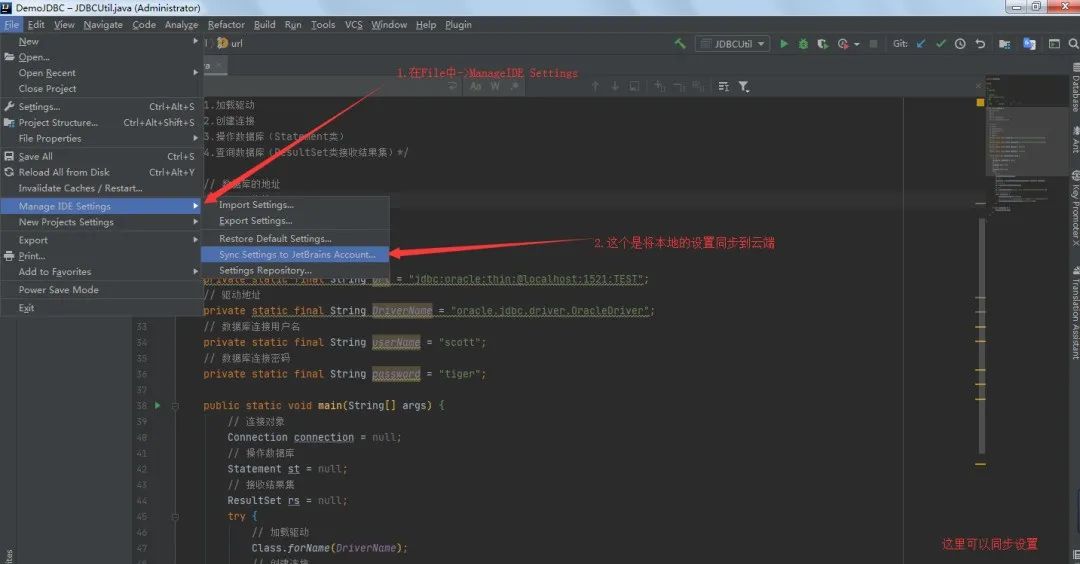The height and width of the screenshot is (564, 1080).
Task: Open the Navigate menu
Action: pos(103,25)
